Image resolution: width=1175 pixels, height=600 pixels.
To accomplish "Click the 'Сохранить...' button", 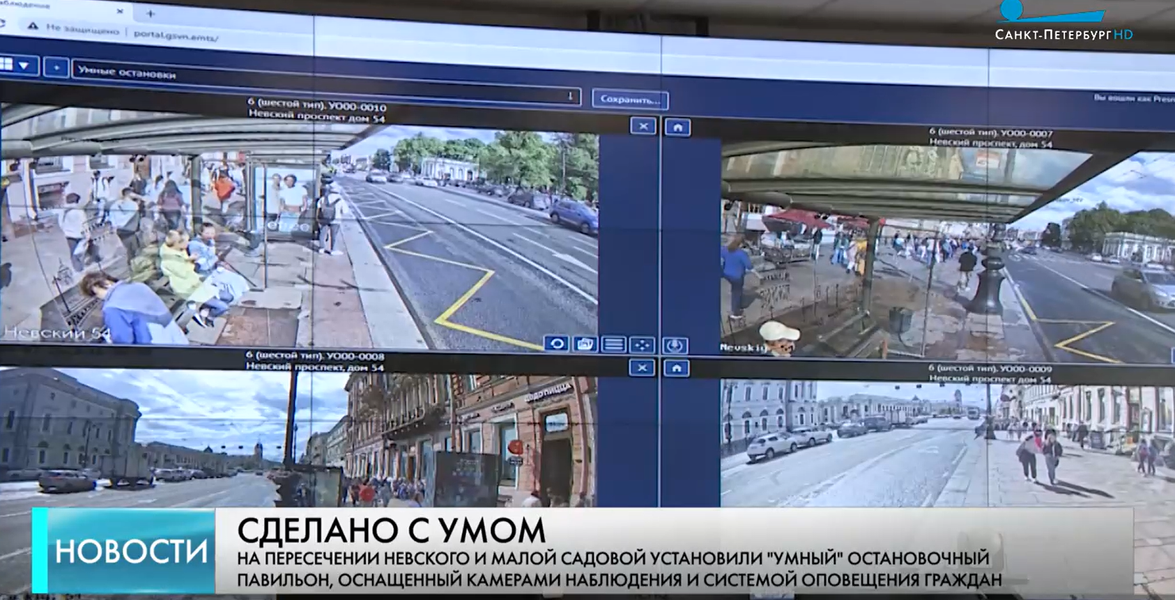I will (x=629, y=100).
